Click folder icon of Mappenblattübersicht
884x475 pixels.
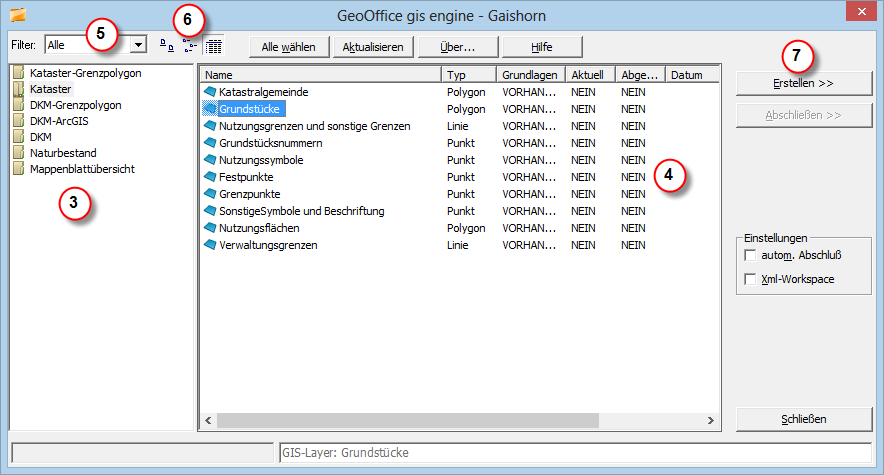pos(19,168)
